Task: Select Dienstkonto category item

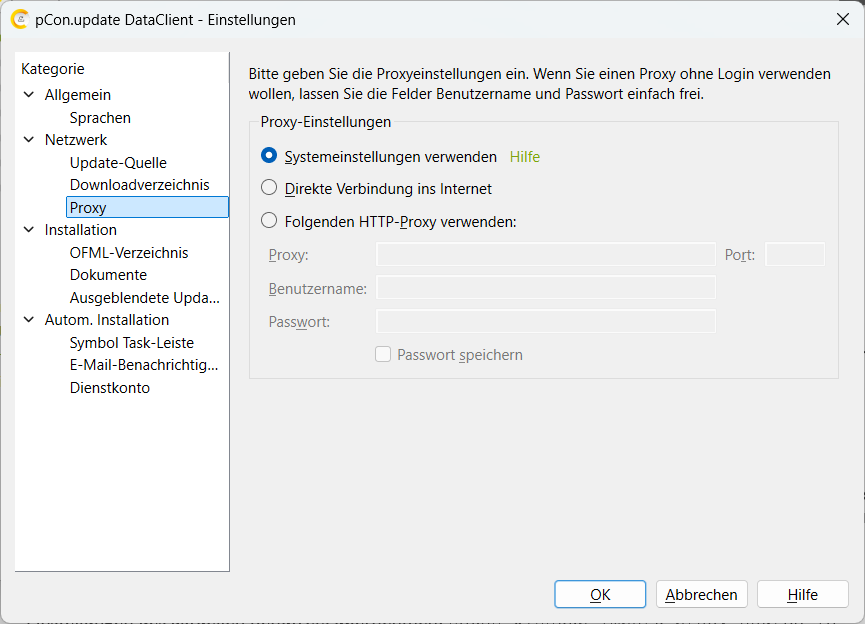Action: (x=110, y=388)
